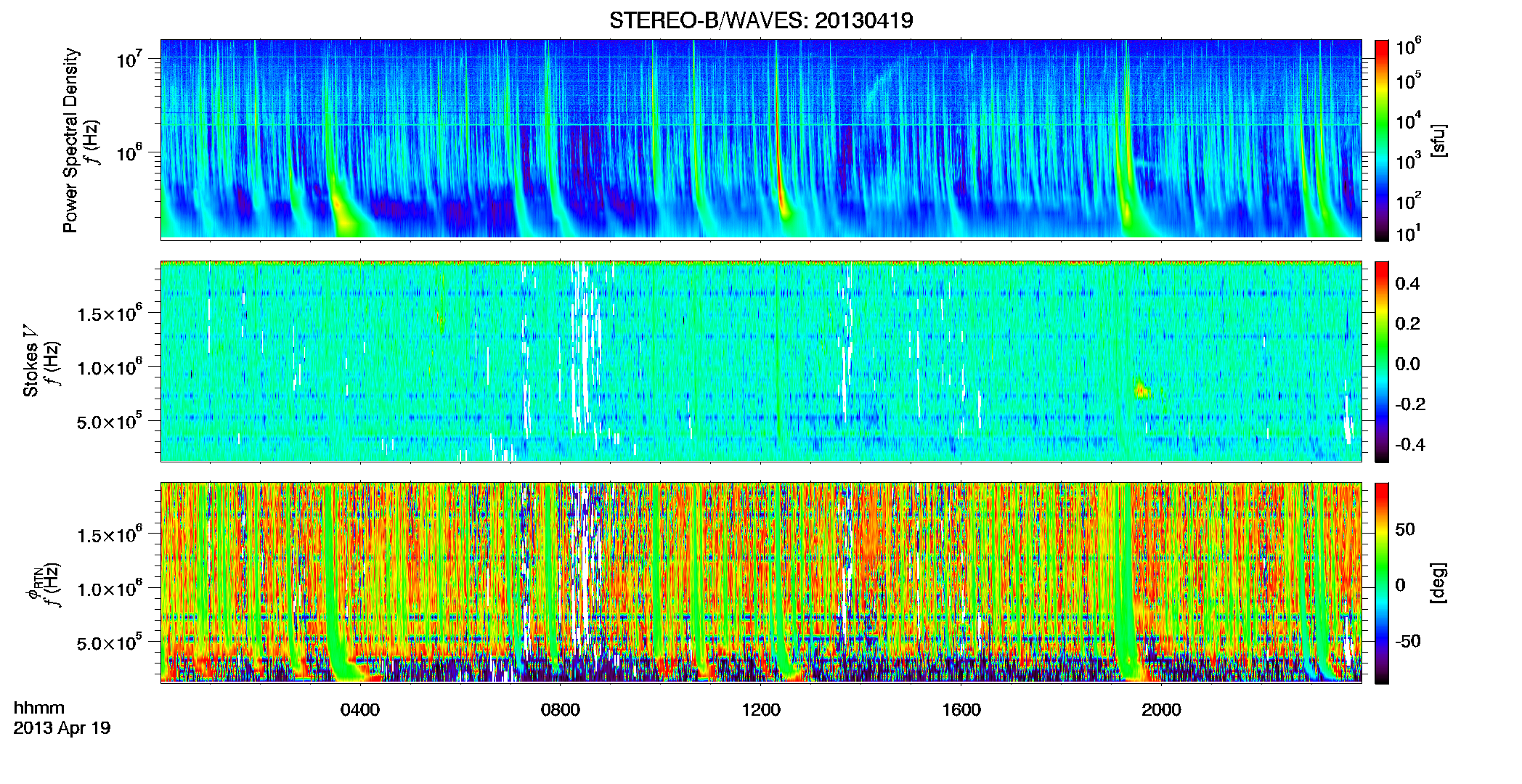
Task: Select the 0400 time tick label
Action: click(x=360, y=709)
